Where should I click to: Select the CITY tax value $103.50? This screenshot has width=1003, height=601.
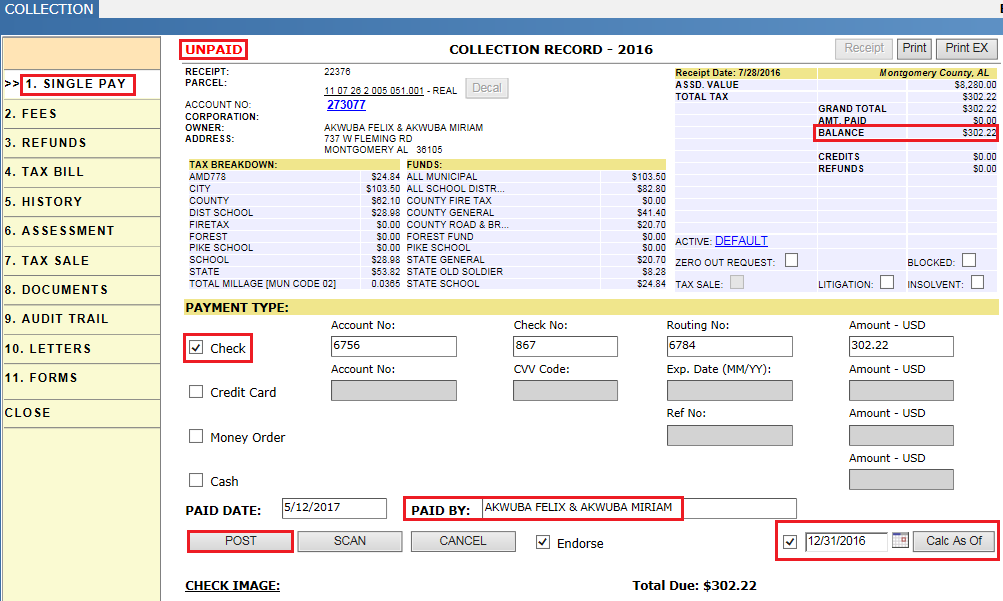383,189
